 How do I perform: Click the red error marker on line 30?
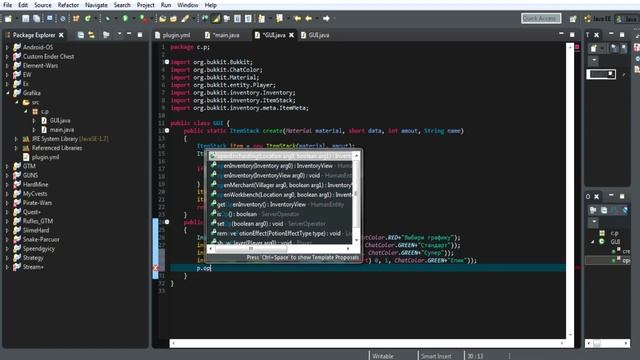pos(156,268)
